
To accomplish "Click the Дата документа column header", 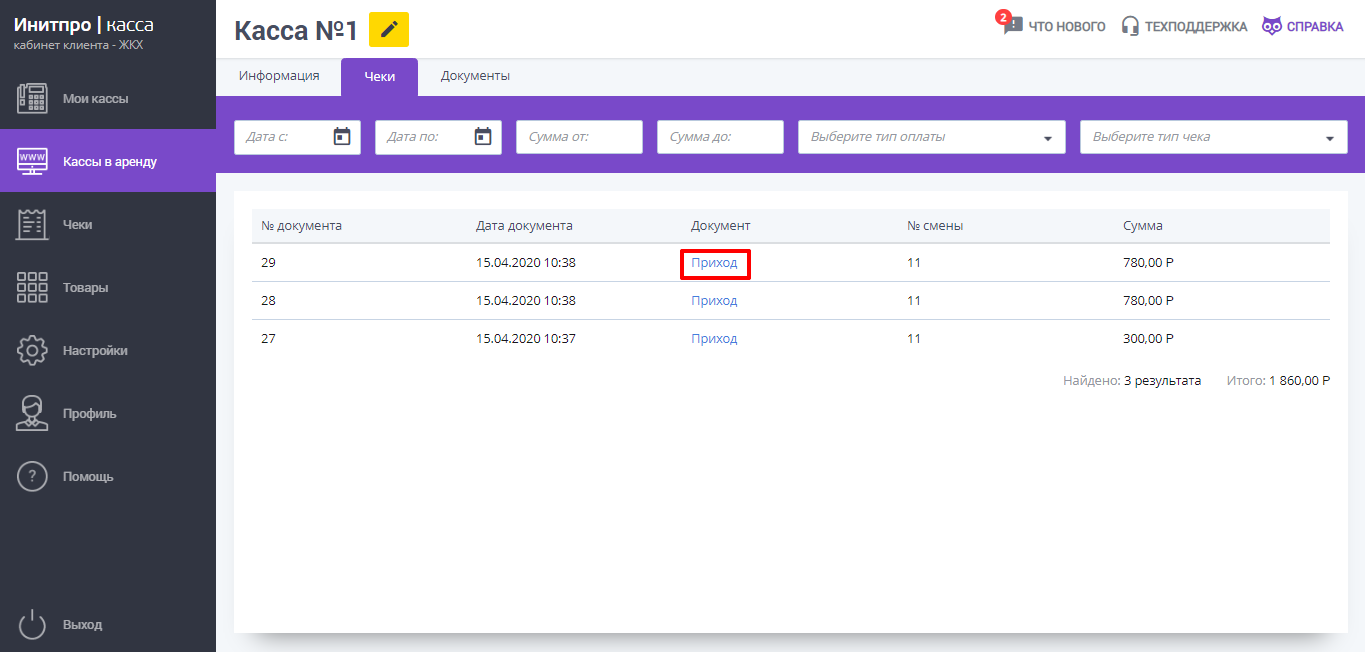I will point(524,226).
